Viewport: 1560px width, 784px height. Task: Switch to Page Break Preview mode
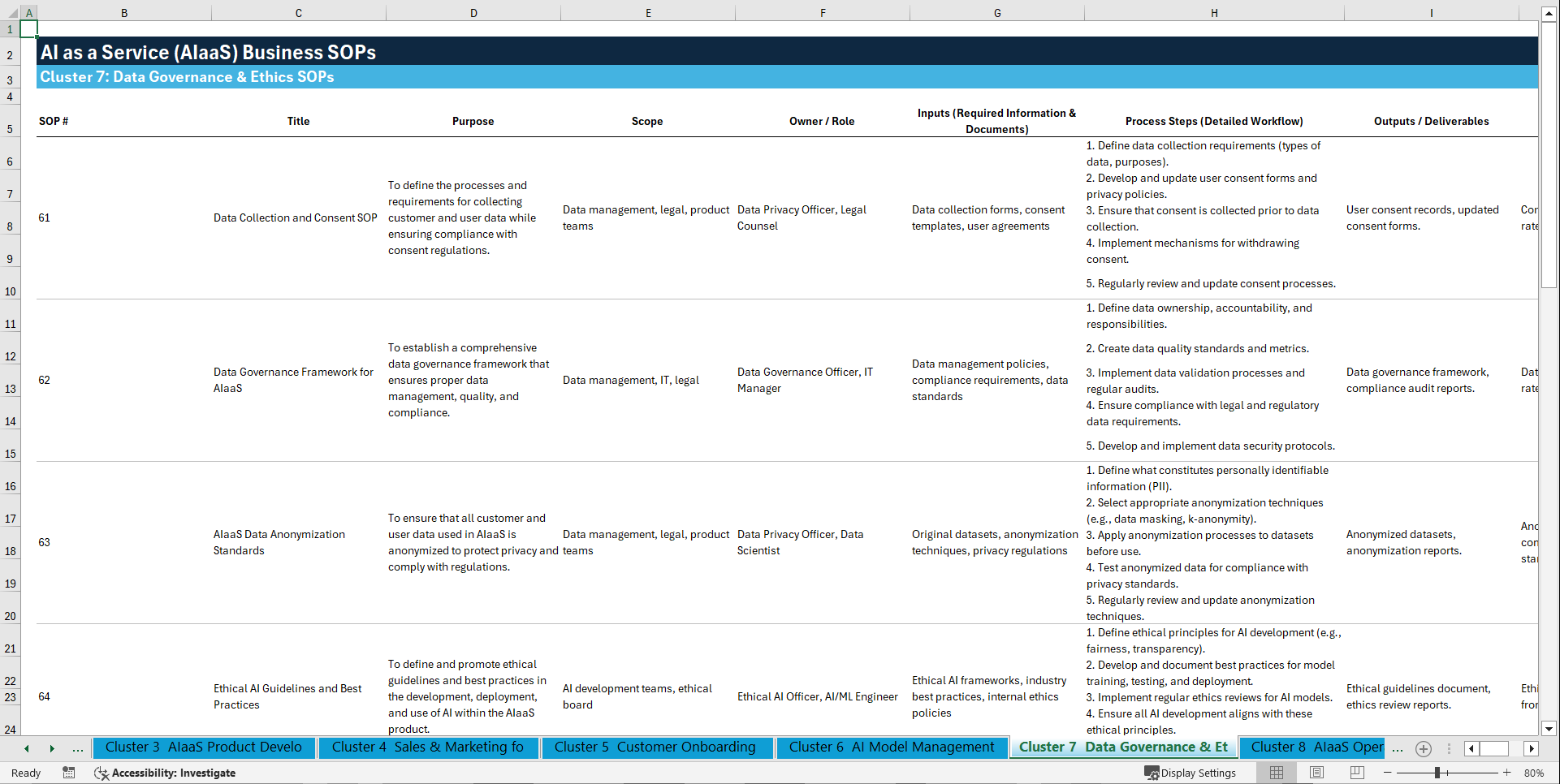tap(1356, 773)
